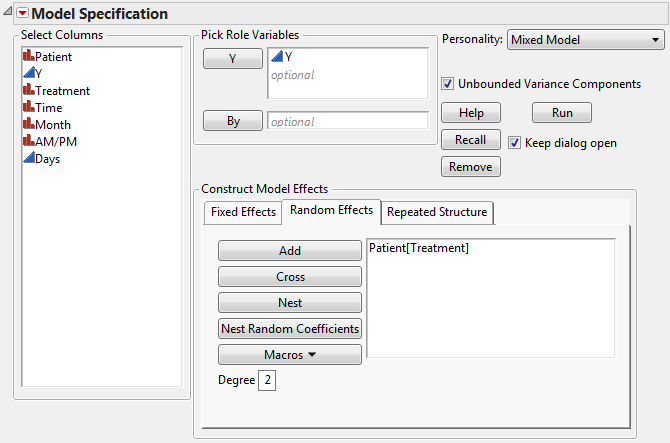Viewport: 670px width, 443px height.
Task: Click the continuous icon beside Y column
Action: tap(28, 74)
